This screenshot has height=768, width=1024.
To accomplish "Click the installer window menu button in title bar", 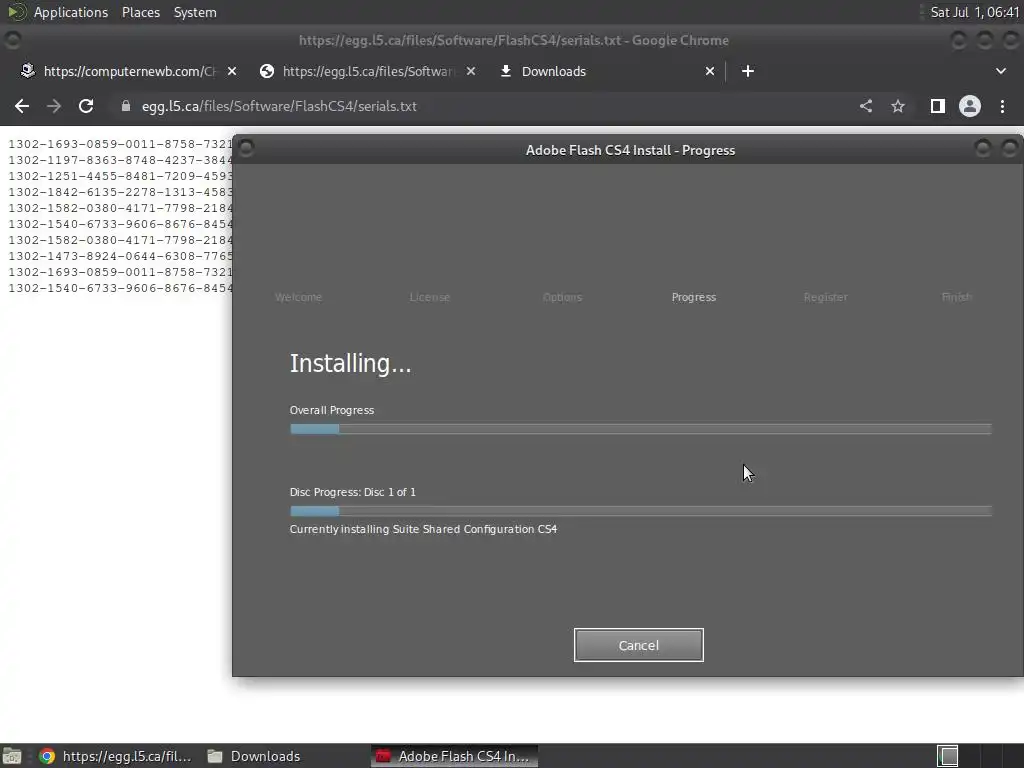I will [246, 149].
